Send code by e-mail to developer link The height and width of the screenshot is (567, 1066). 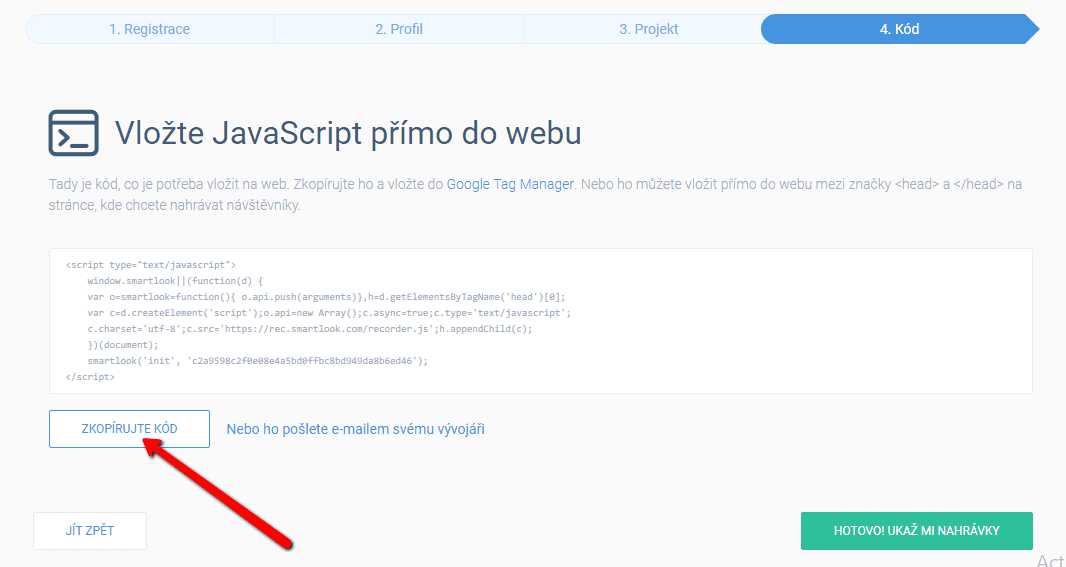(356, 429)
